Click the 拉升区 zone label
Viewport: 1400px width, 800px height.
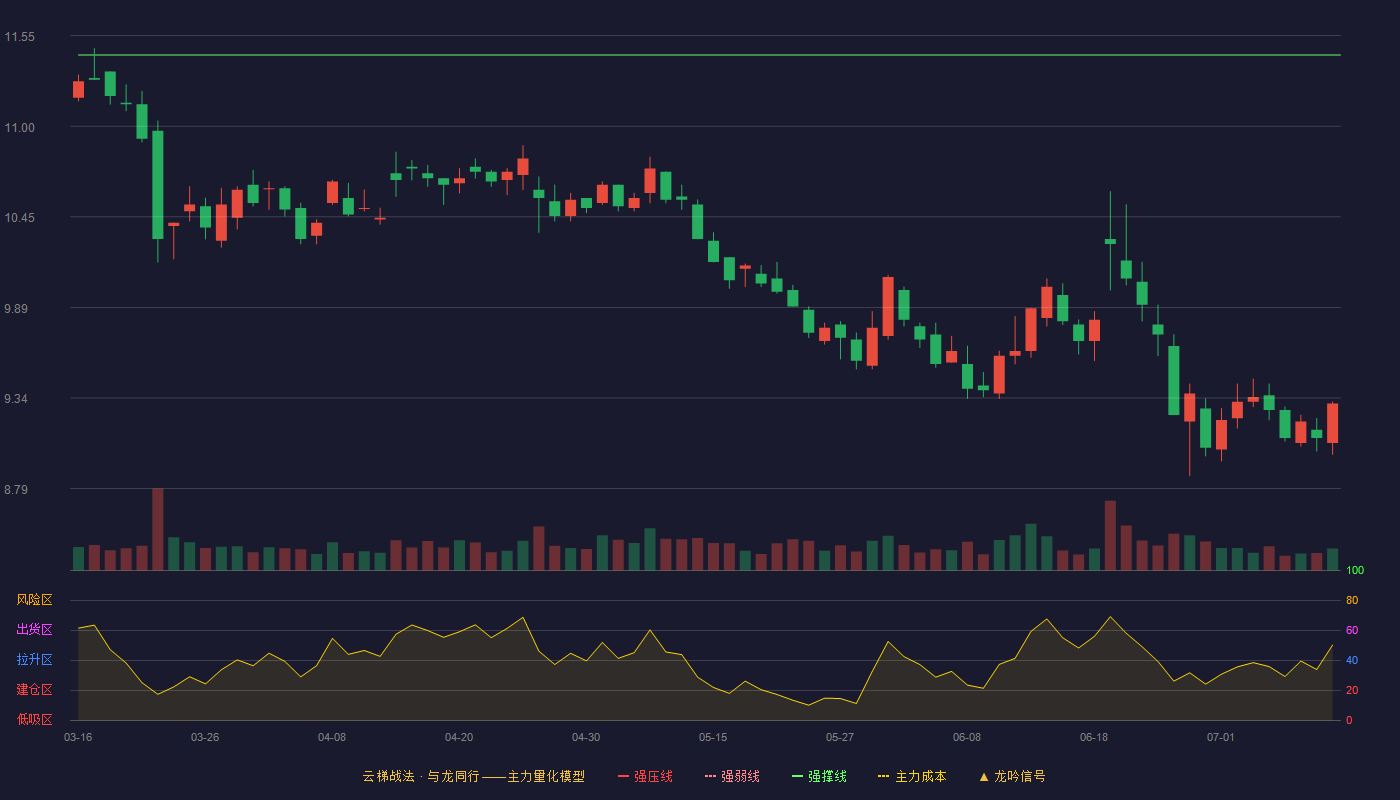(x=34, y=660)
